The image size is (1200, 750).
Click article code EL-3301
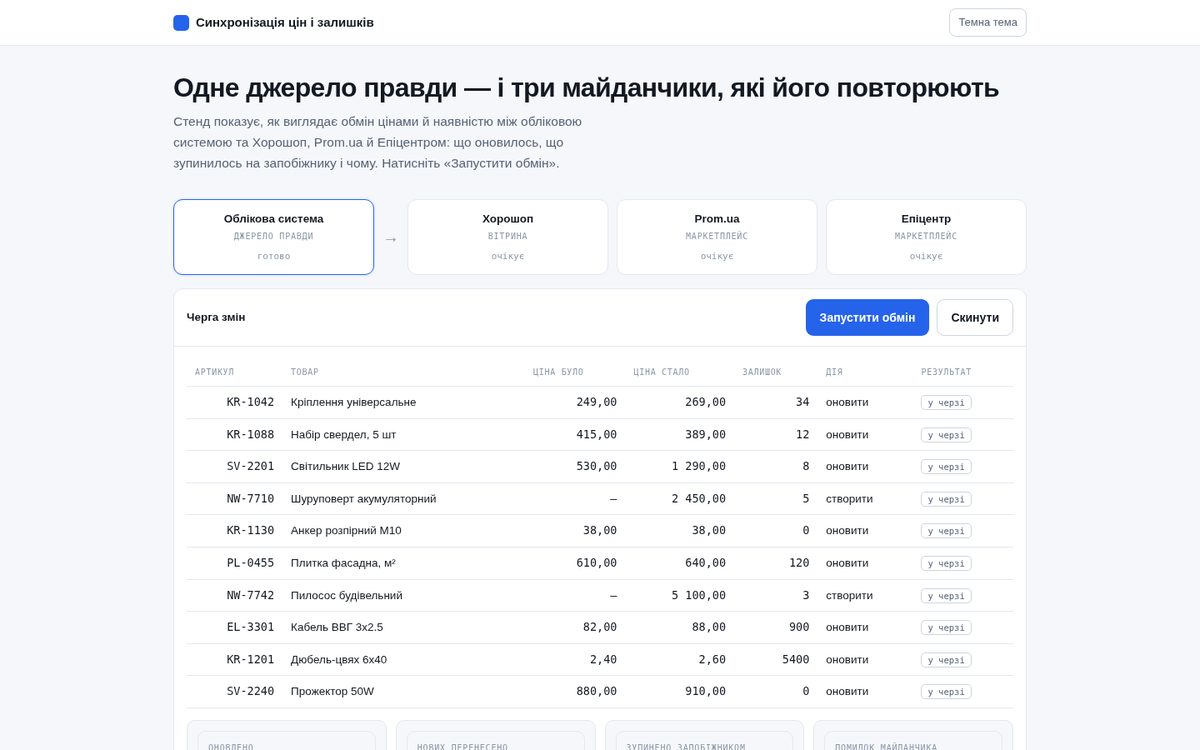pyautogui.click(x=250, y=627)
